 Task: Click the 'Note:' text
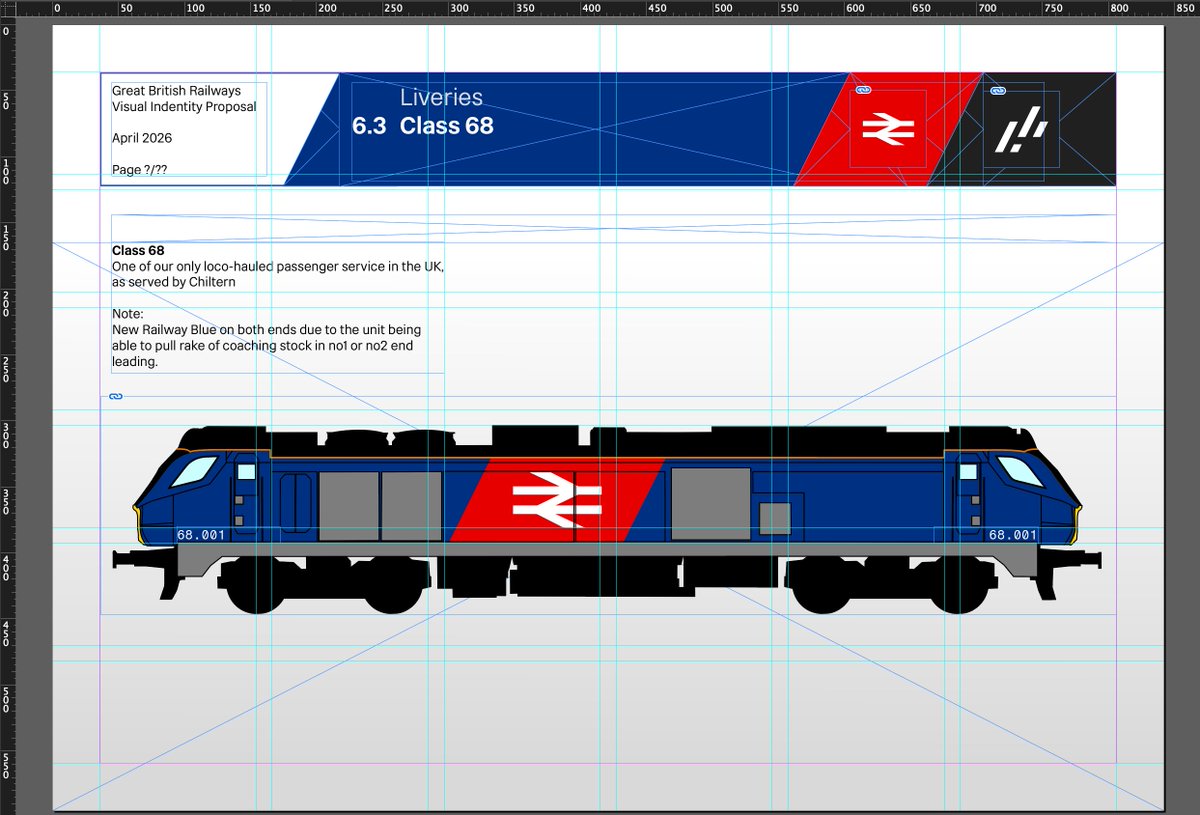pos(128,314)
